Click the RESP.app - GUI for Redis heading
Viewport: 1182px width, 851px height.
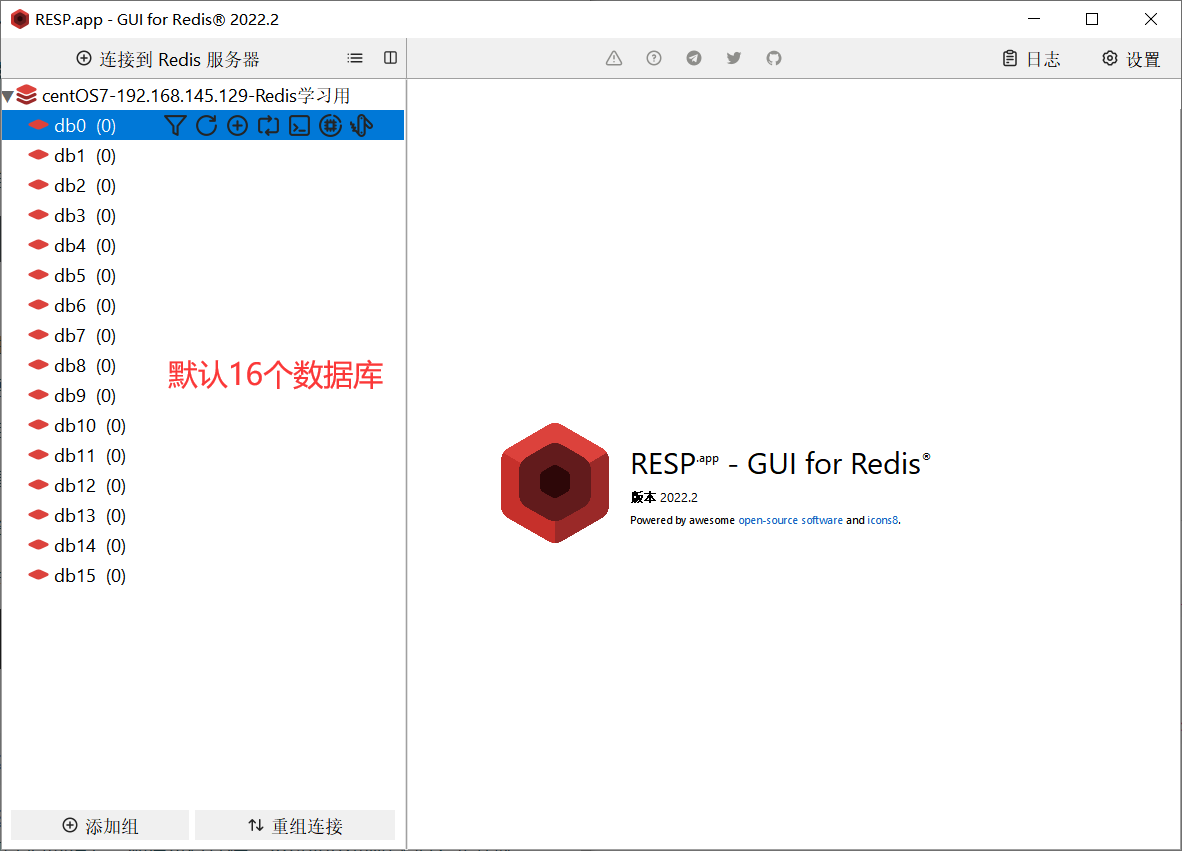[780, 464]
